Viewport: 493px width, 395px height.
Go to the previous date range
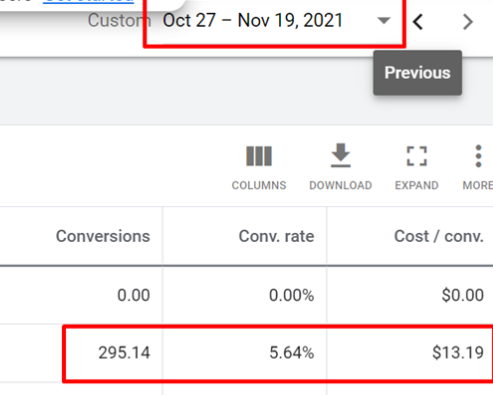418,22
